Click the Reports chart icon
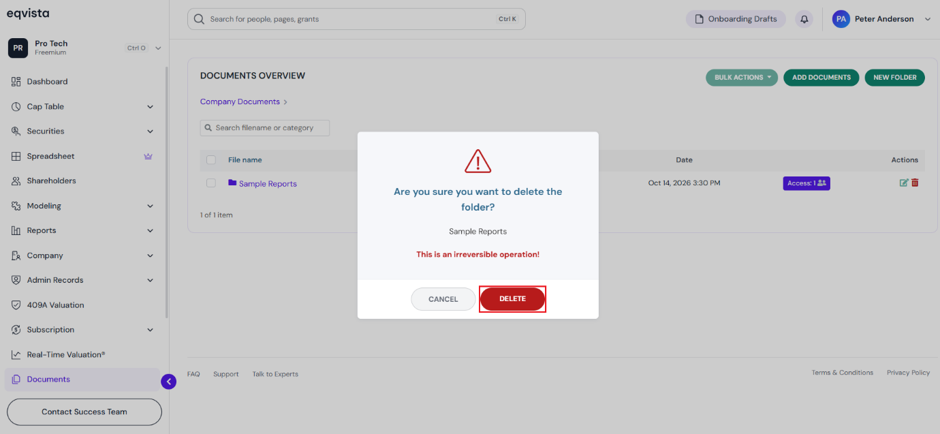 click(16, 231)
